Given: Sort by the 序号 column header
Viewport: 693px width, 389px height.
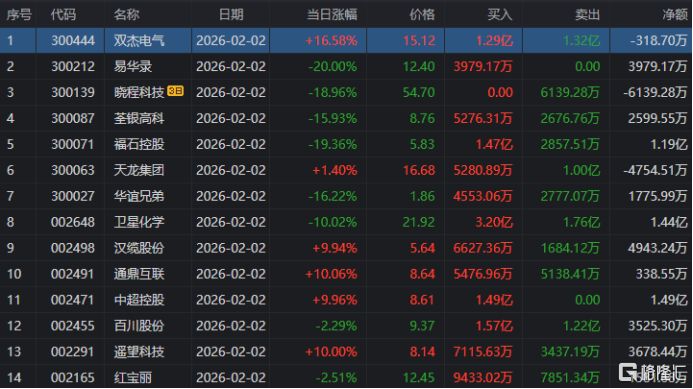Looking at the screenshot, I should coord(19,15).
